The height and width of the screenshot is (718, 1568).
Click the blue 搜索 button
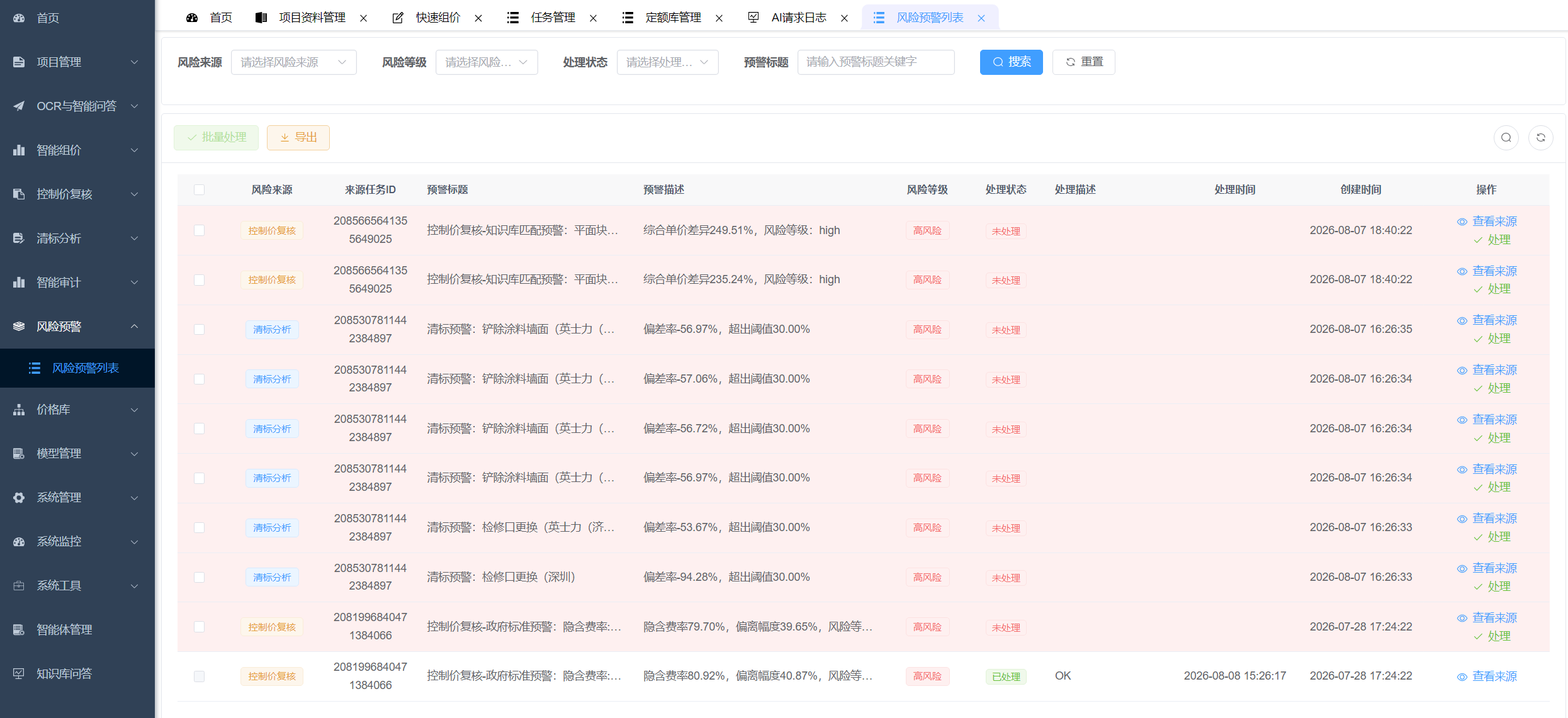(x=1012, y=62)
